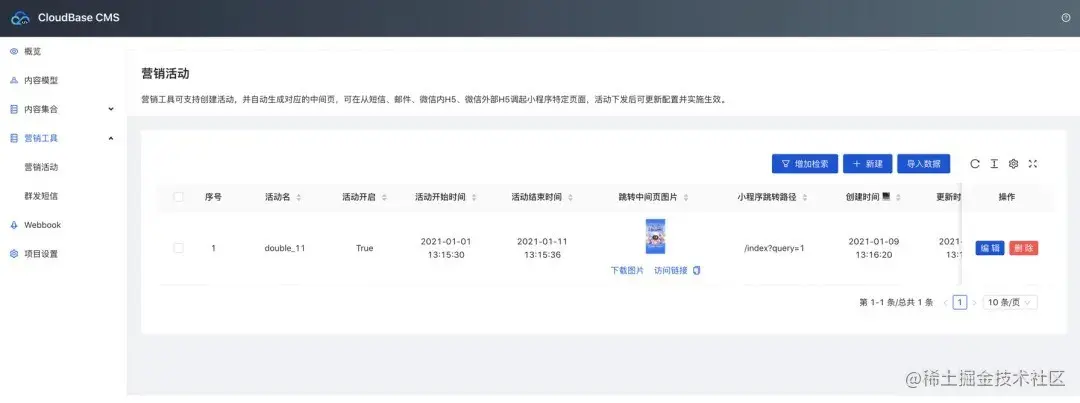The height and width of the screenshot is (403, 1080).
Task: Click the 营销工具 sidebar icon
Action: 14,138
